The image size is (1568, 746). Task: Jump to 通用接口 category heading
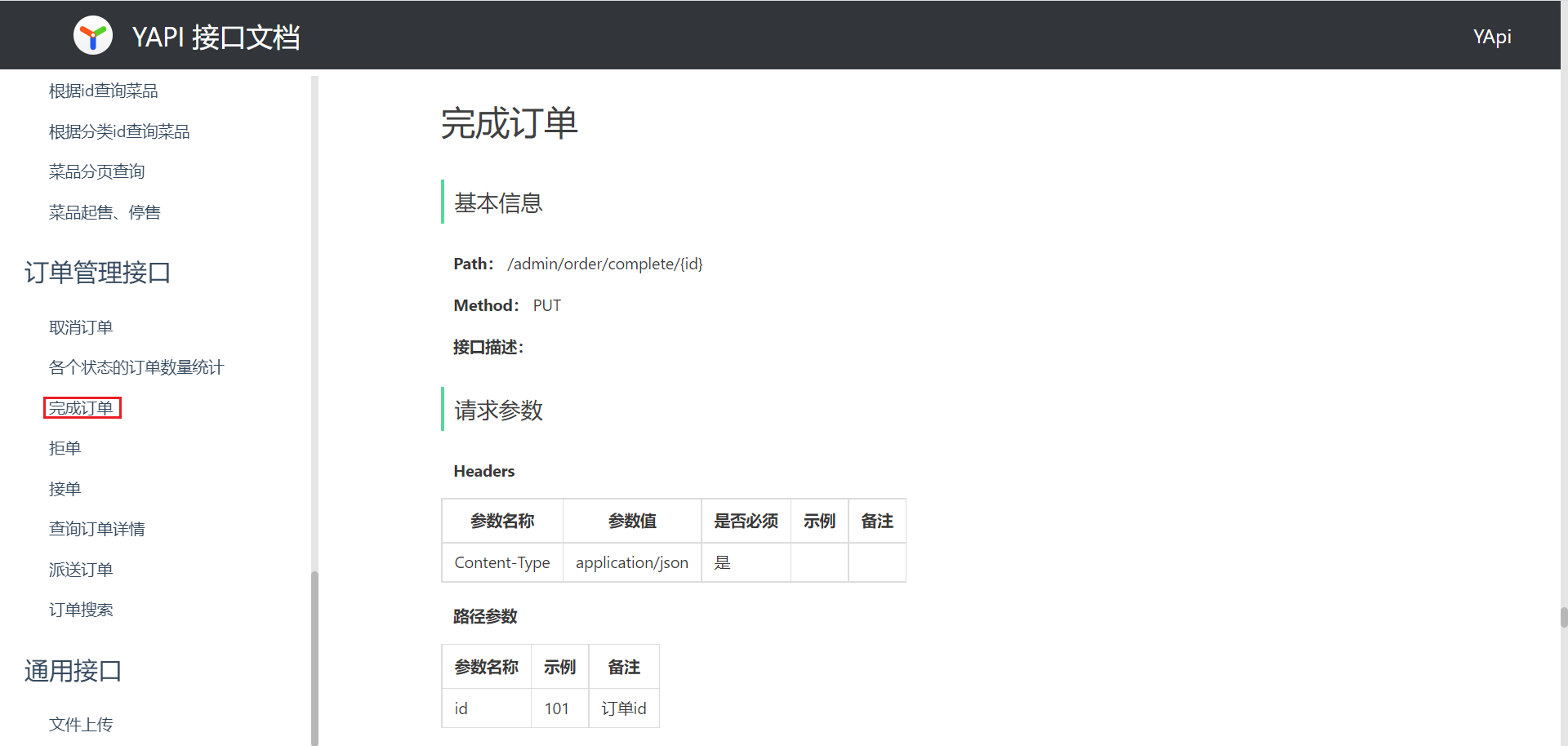[73, 670]
